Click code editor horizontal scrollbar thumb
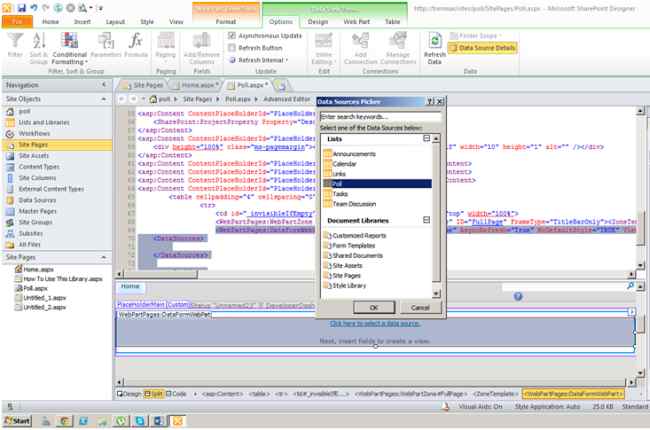This screenshot has height=430, width=650. [161, 274]
